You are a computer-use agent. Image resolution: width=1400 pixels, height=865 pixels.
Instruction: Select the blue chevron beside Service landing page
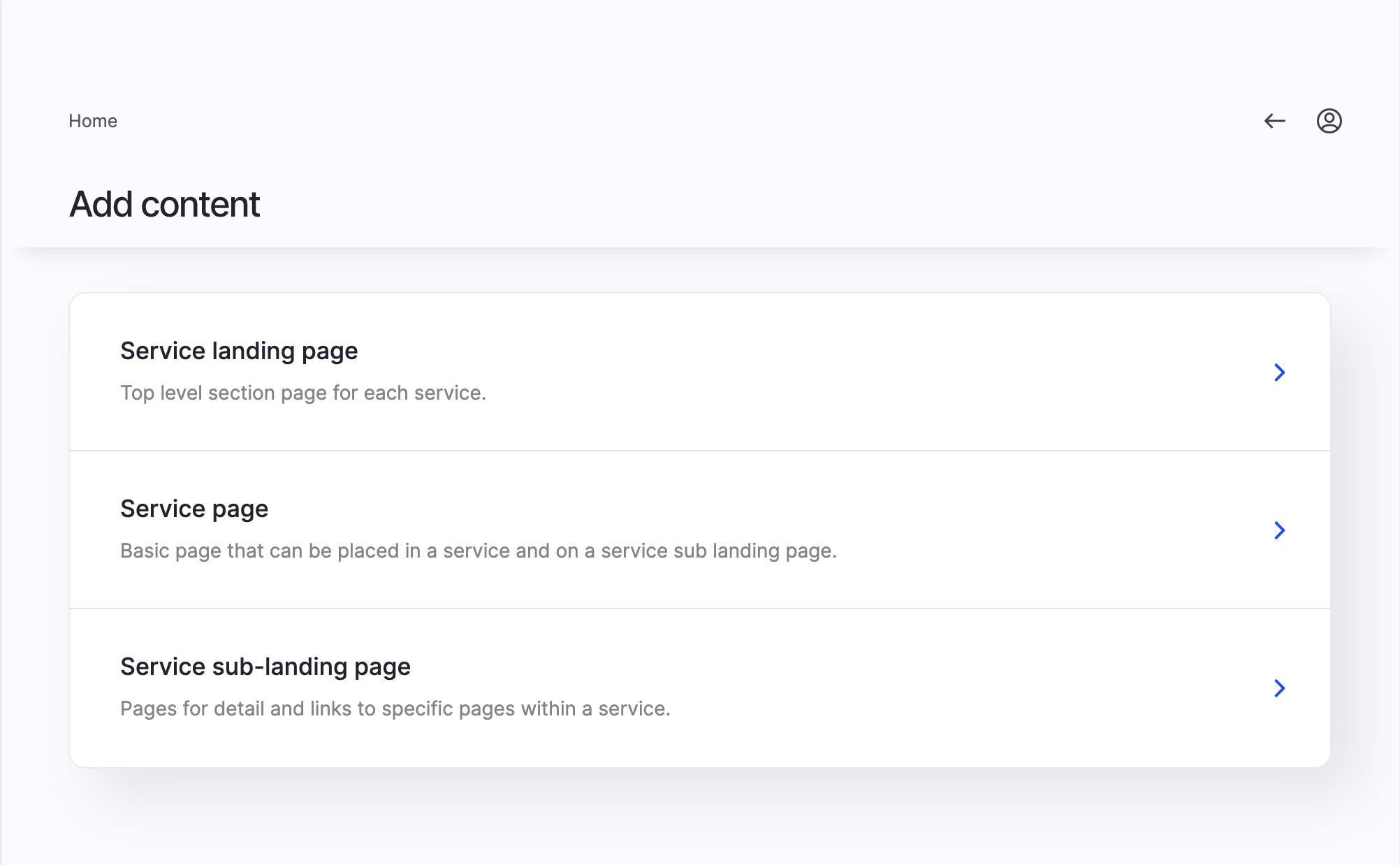pyautogui.click(x=1279, y=372)
